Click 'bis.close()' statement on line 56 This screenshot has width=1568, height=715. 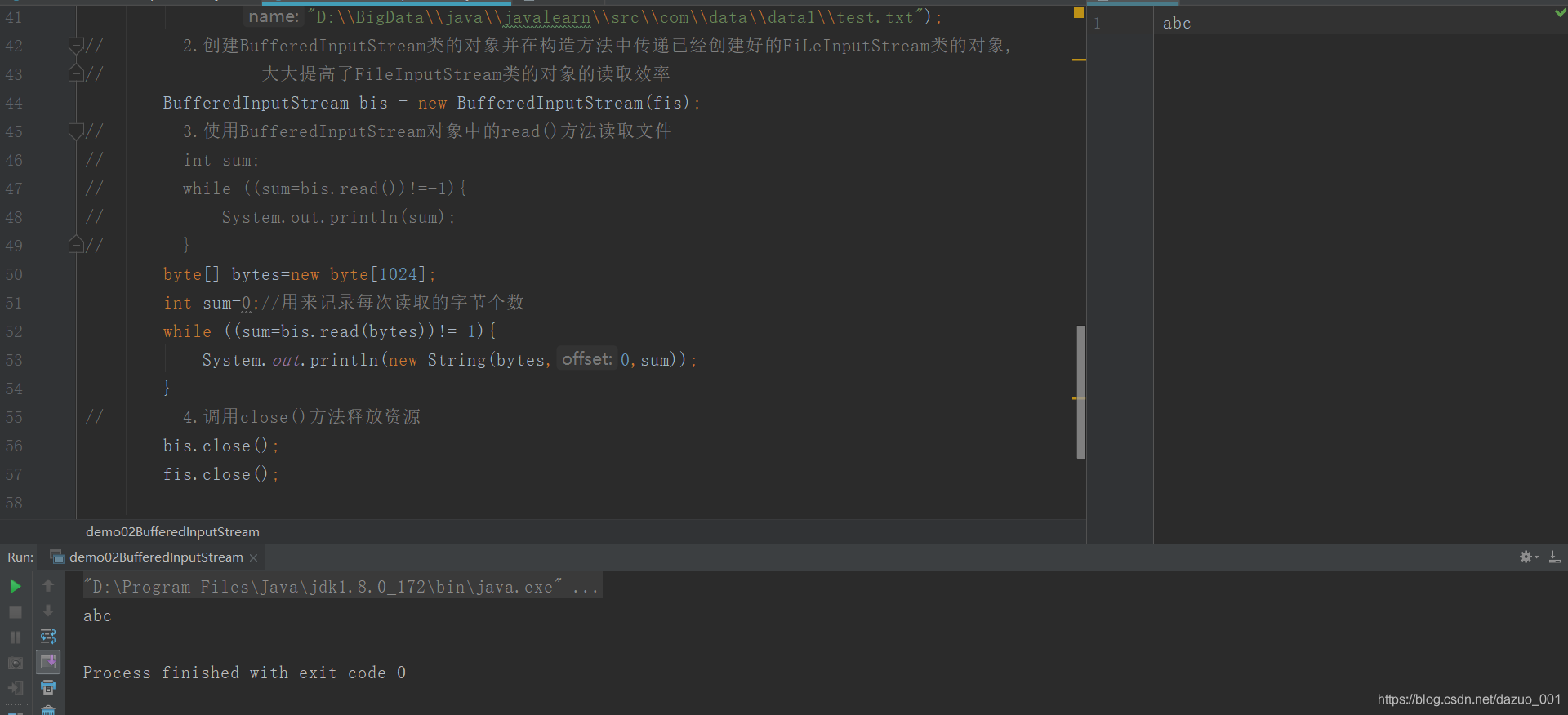(220, 446)
